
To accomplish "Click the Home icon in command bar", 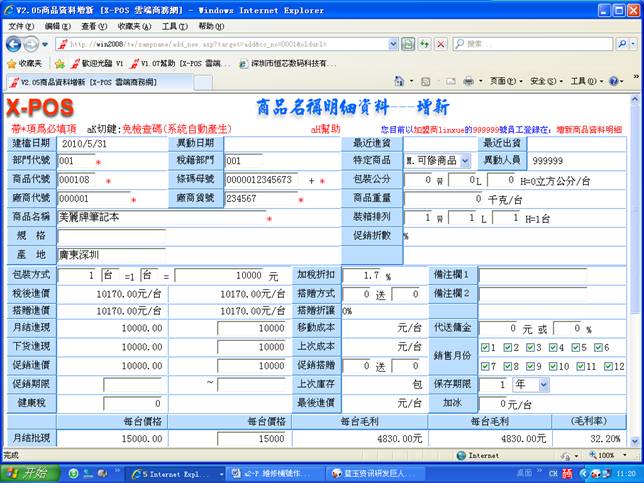I will click(399, 81).
